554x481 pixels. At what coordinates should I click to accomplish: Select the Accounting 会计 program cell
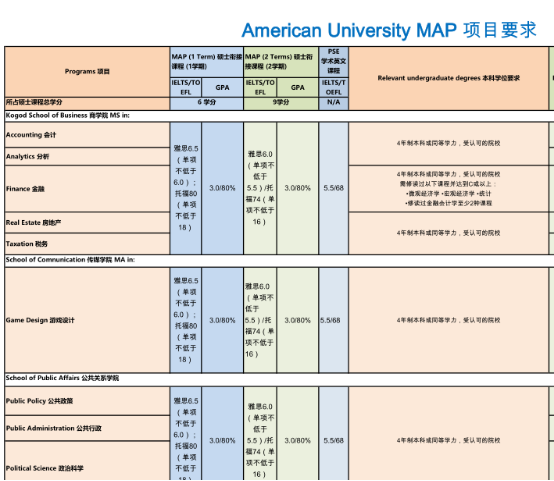(x=87, y=135)
